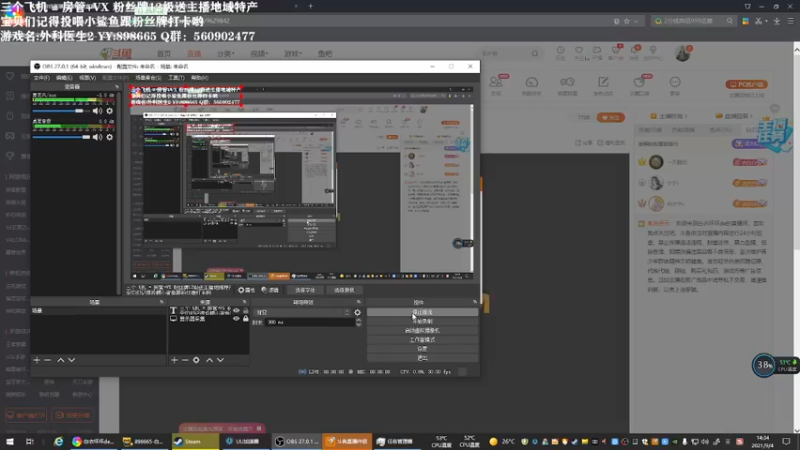This screenshot has width=800, height=450.
Task: Open 帮助(H) menu in OBS
Action: click(199, 78)
